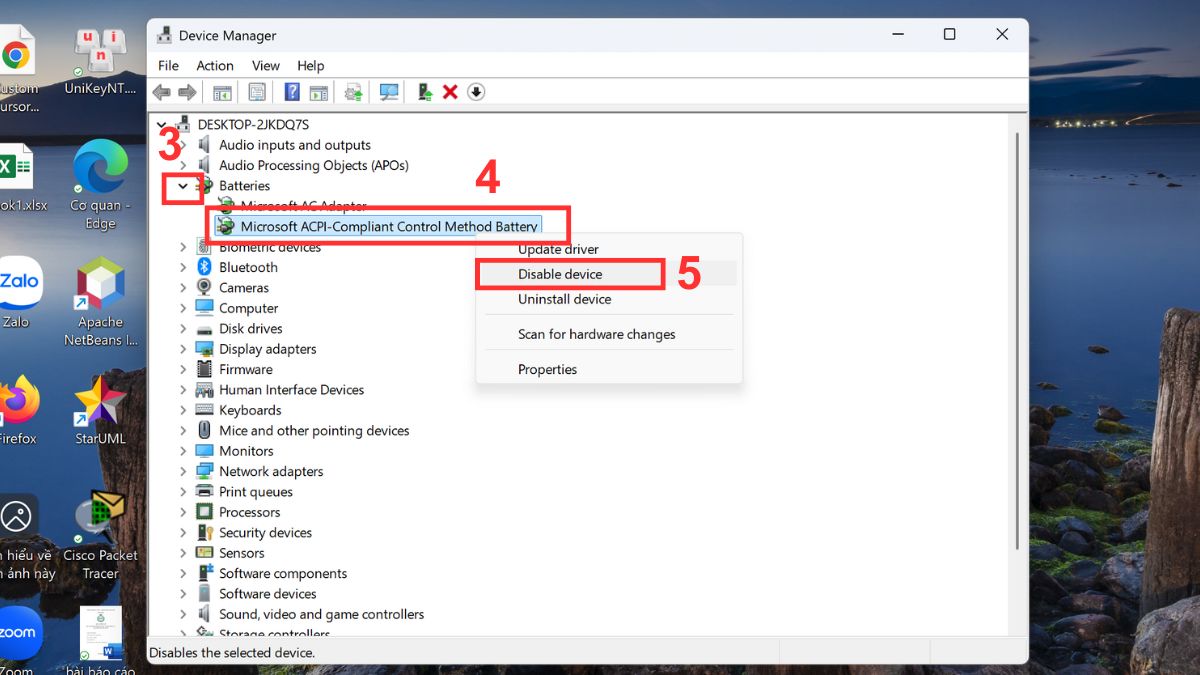This screenshot has width=1200, height=675.
Task: Click the Cameras category icon
Action: 204,287
